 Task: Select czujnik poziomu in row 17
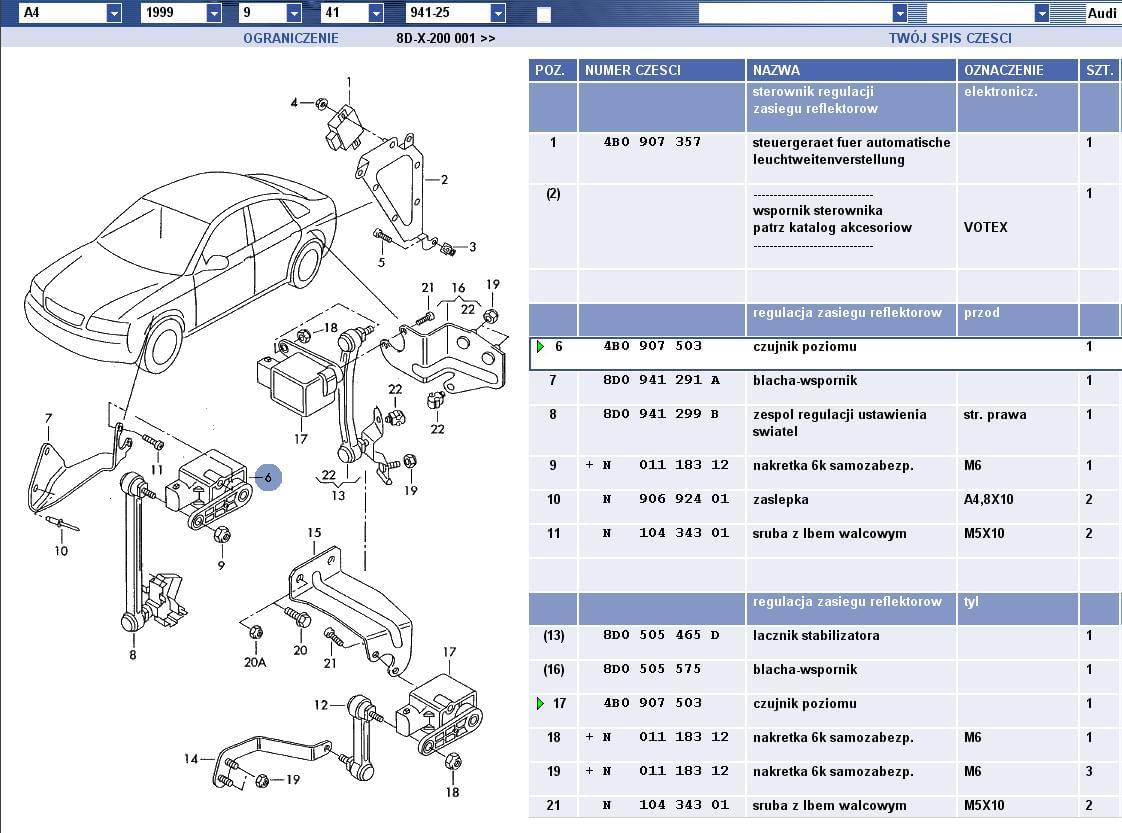tap(804, 703)
